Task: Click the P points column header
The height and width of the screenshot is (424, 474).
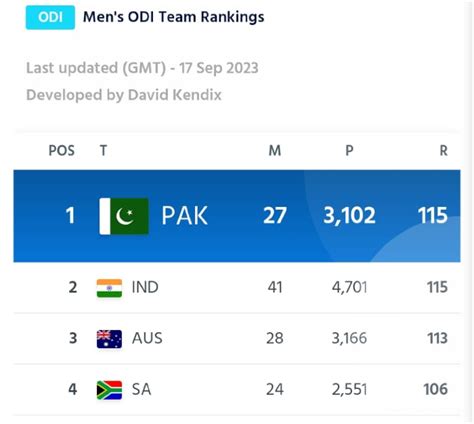Action: pos(349,151)
